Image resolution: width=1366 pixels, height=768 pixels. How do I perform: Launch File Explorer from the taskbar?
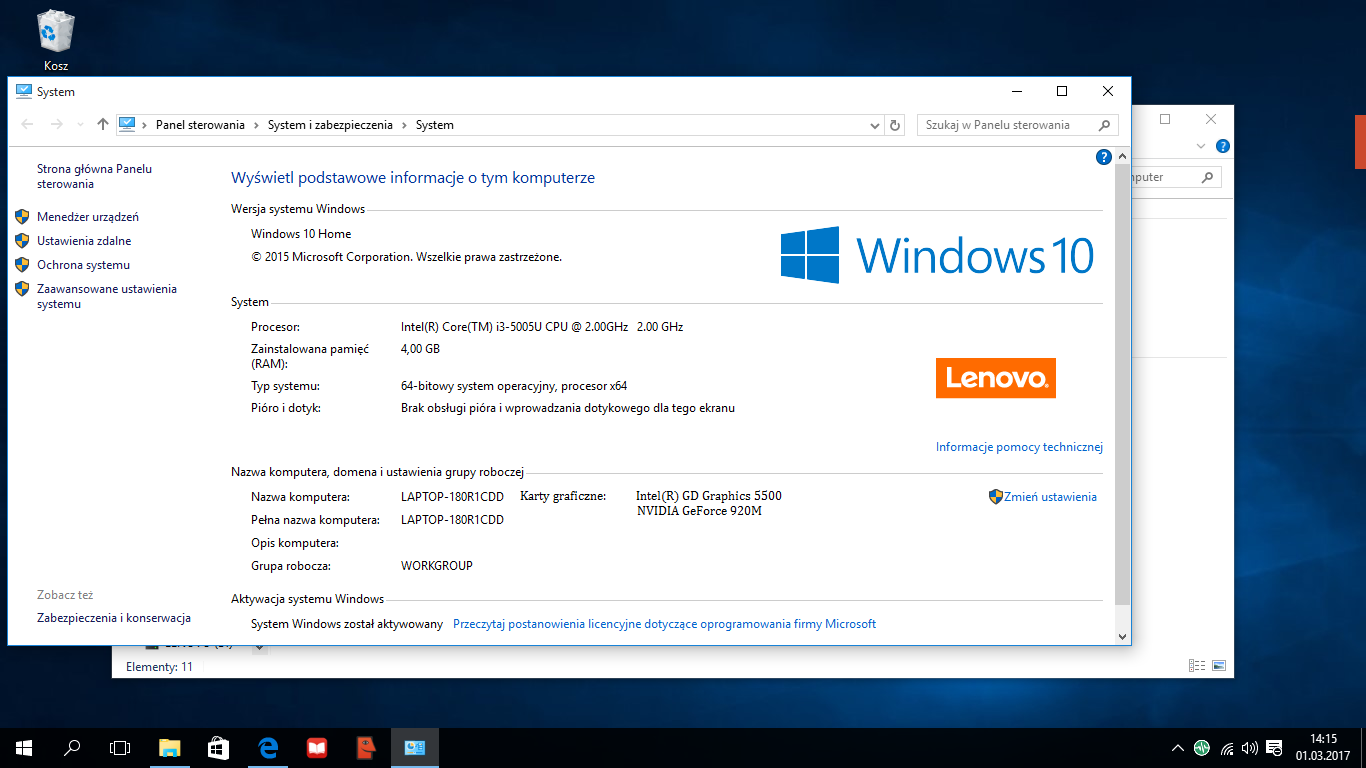pos(170,747)
